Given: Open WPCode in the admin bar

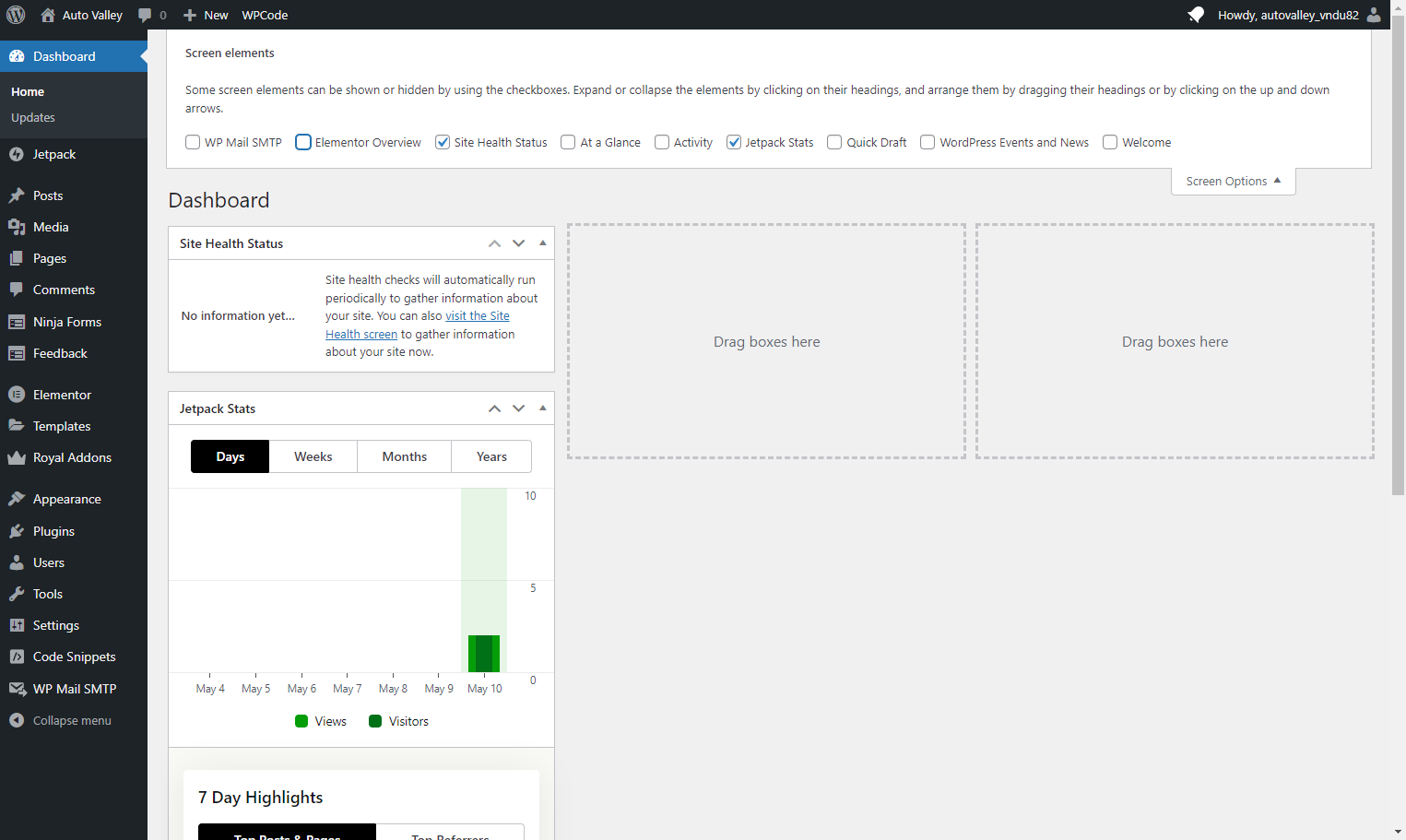Looking at the screenshot, I should pyautogui.click(x=265, y=15).
